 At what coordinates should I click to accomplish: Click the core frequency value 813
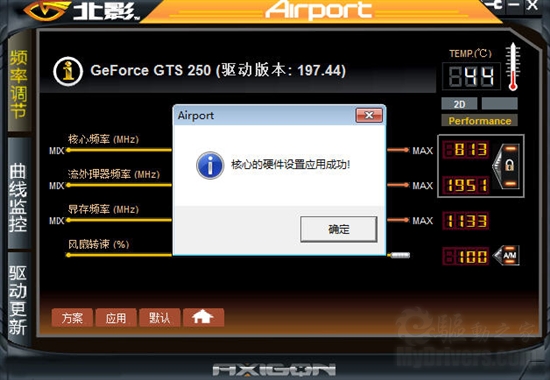465,150
